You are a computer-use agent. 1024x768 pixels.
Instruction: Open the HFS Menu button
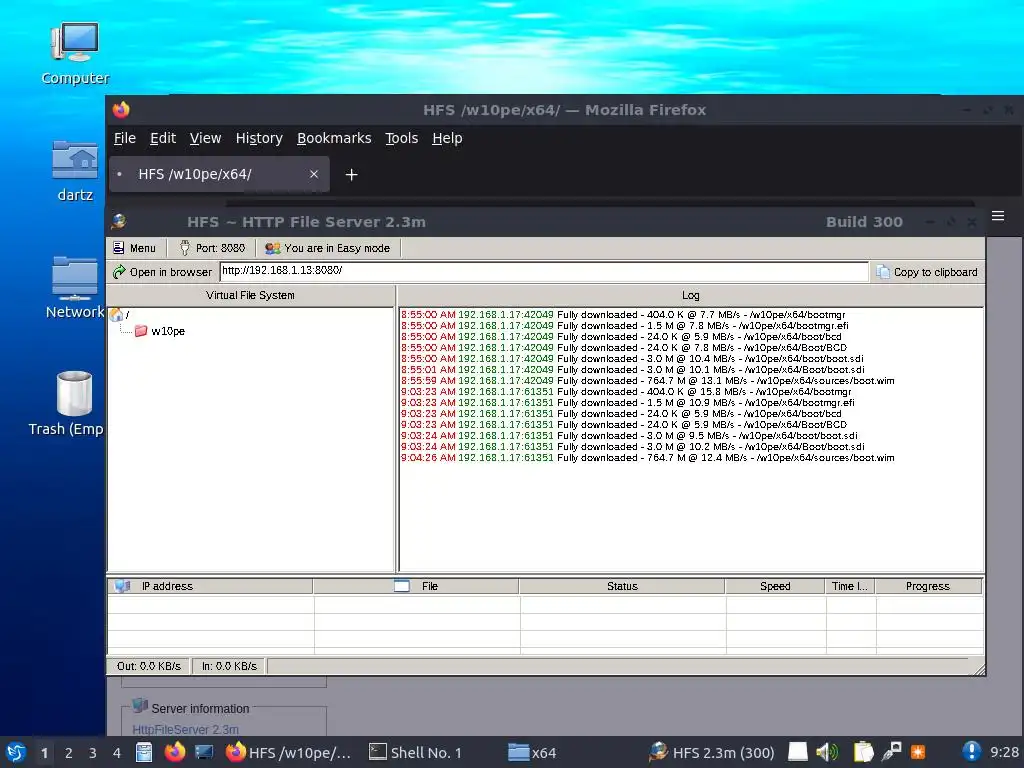point(135,248)
